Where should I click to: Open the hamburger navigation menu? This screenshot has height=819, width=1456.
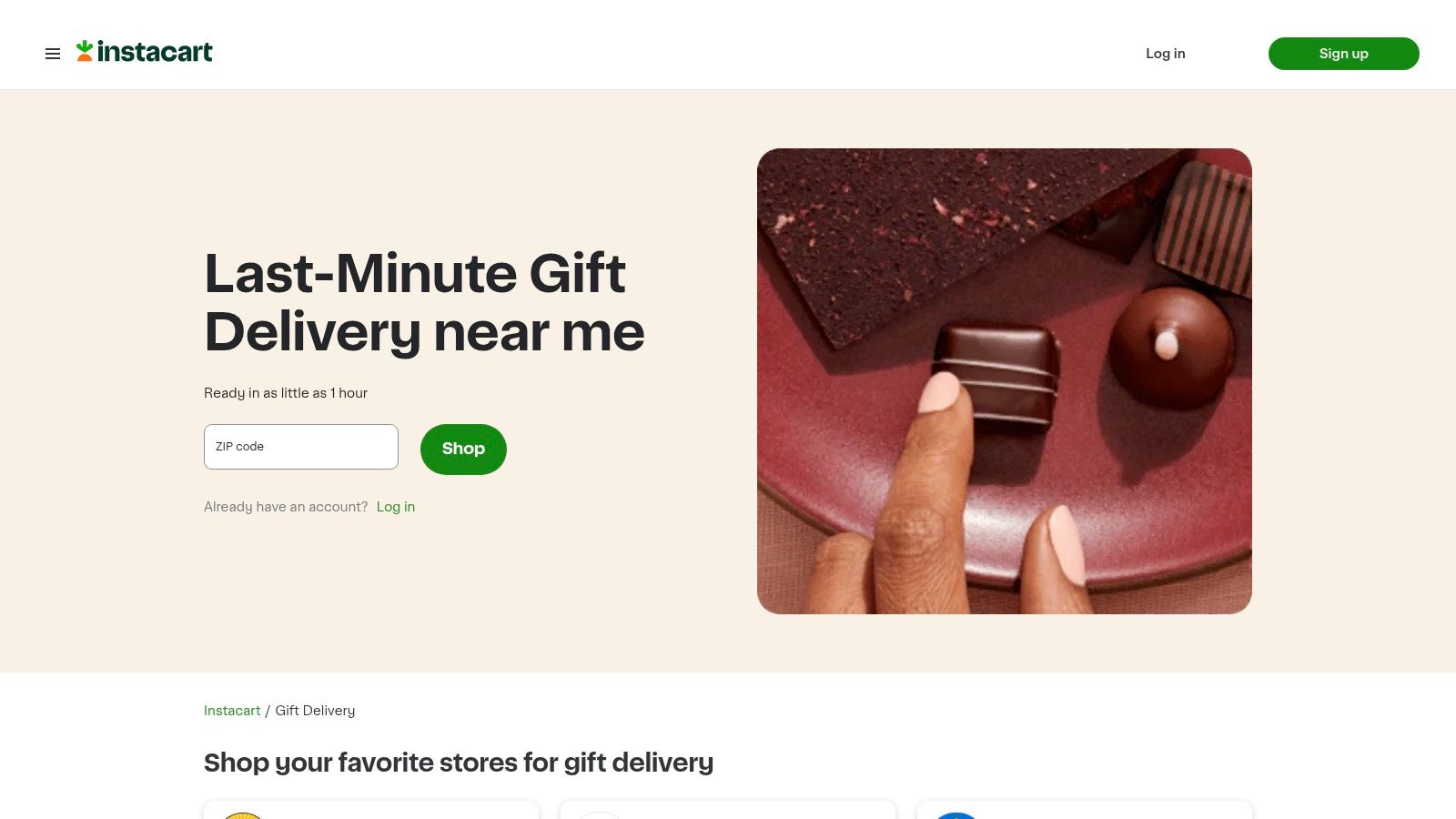point(53,54)
